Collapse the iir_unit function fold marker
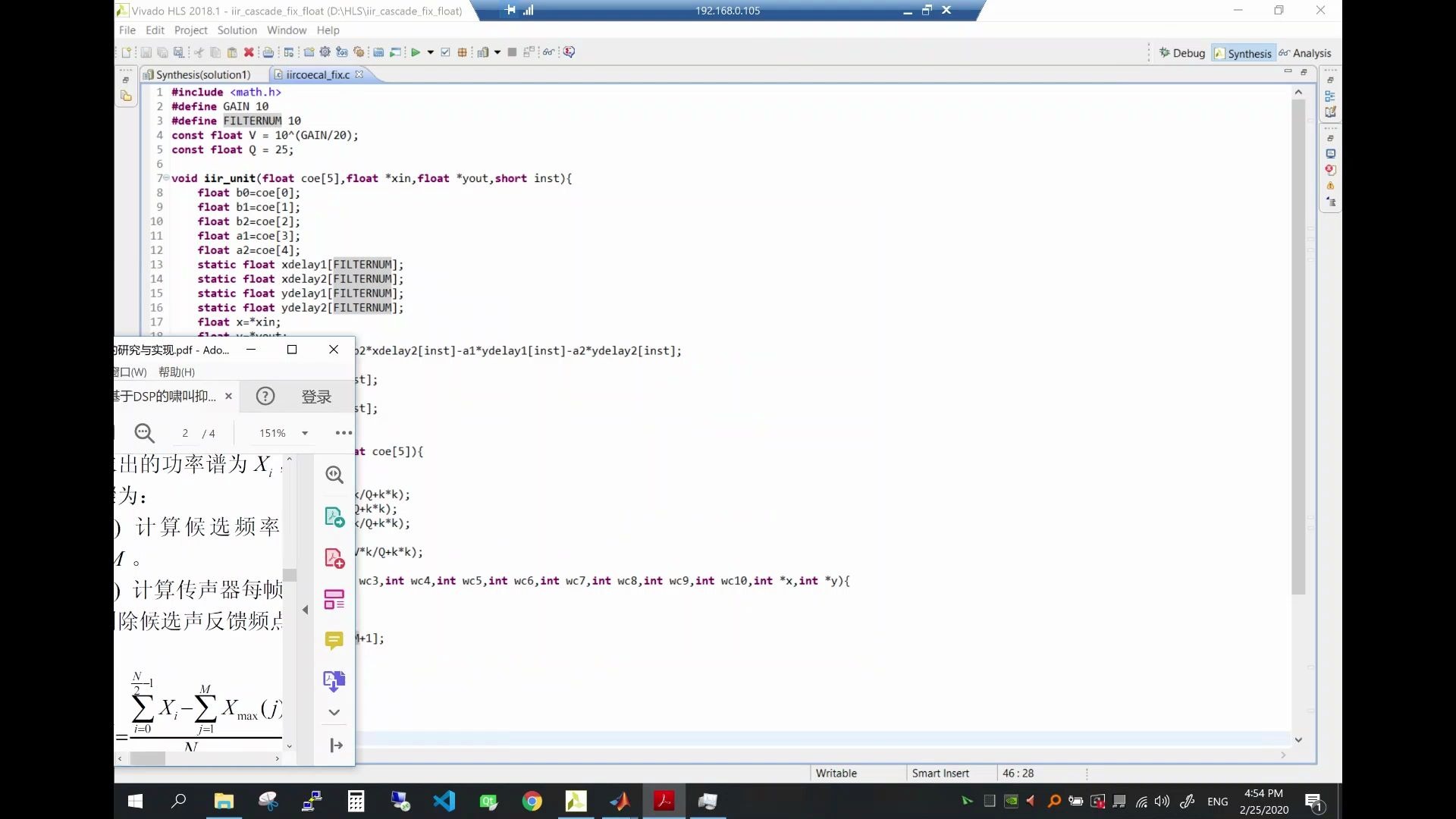 (x=166, y=178)
